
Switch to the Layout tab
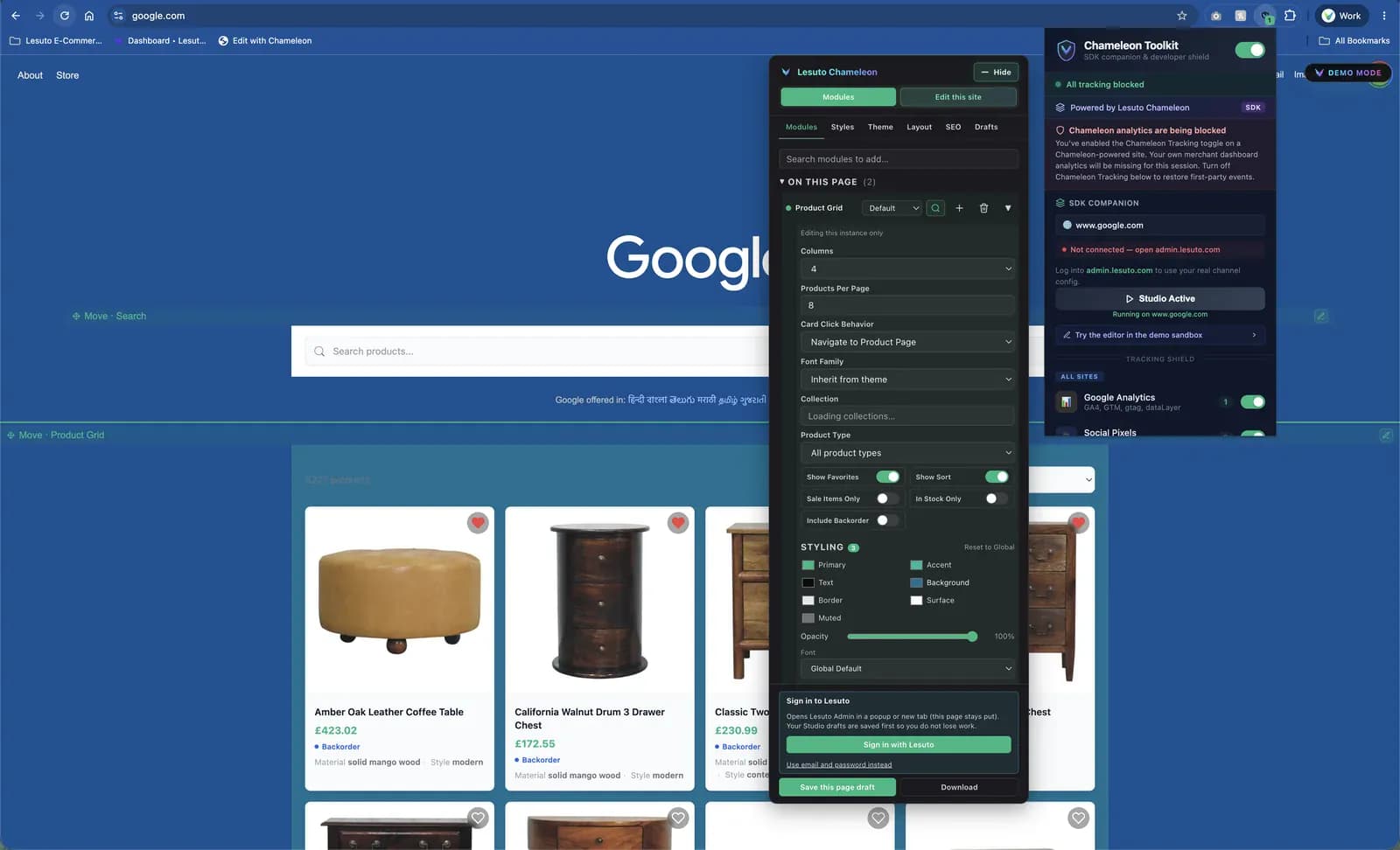click(x=919, y=127)
